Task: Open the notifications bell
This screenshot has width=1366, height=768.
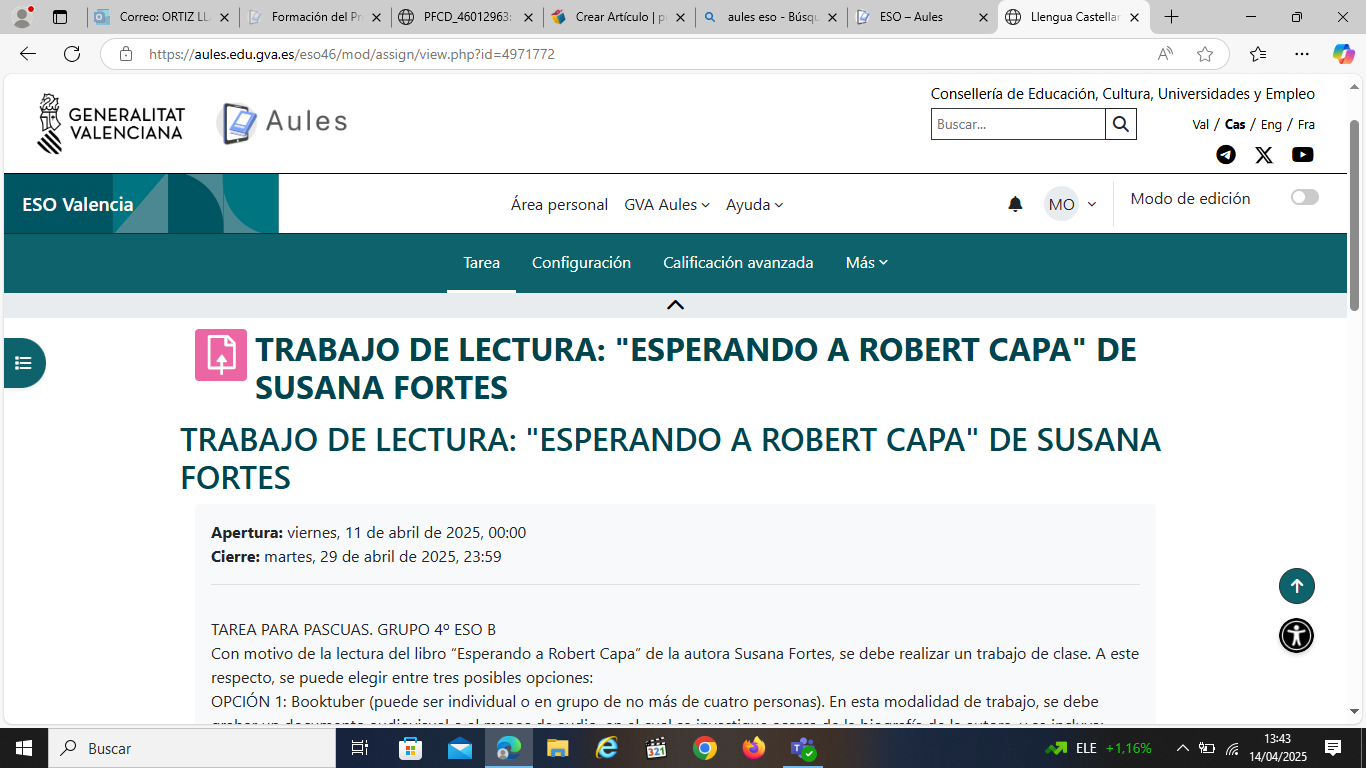Action: point(1015,204)
